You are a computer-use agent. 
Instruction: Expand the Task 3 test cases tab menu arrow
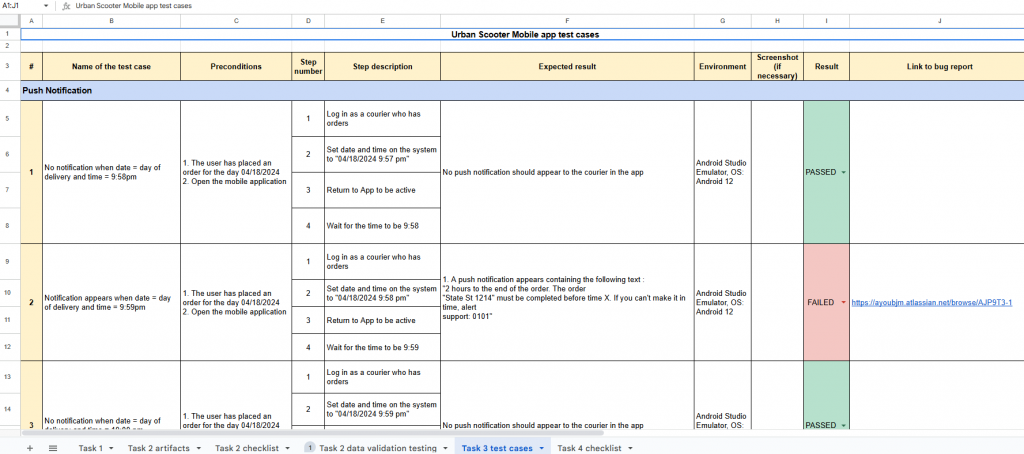pyautogui.click(x=541, y=449)
